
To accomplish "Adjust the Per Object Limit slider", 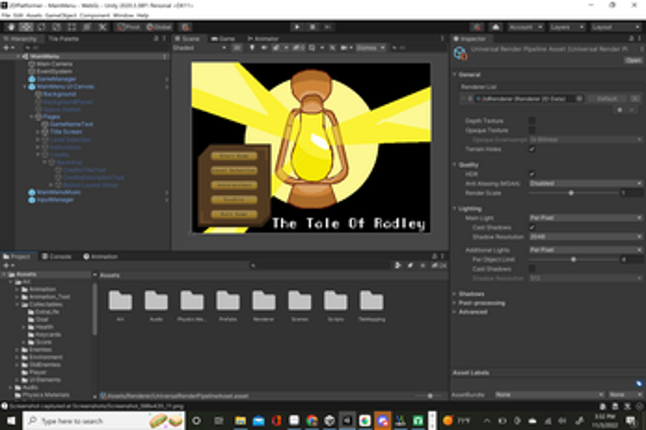I will pos(574,259).
